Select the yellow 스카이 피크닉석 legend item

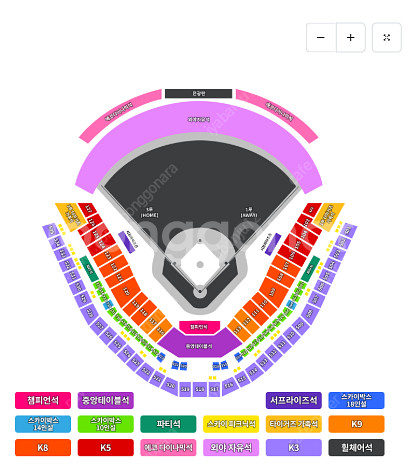231,424
